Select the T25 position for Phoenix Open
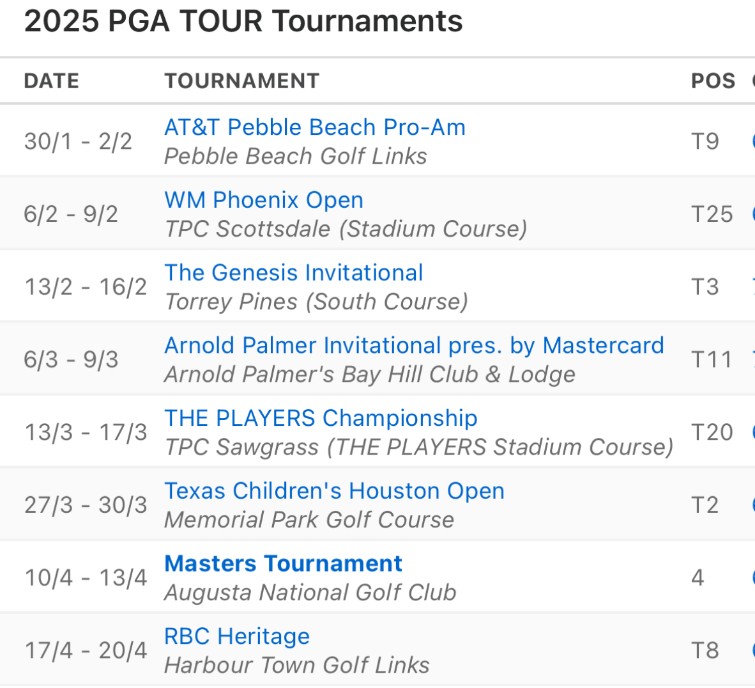 pyautogui.click(x=712, y=214)
